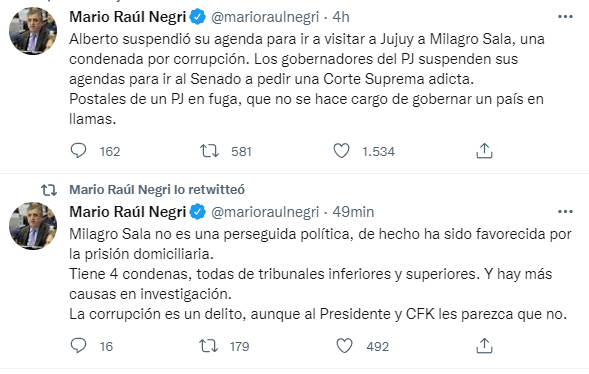Open the 49min timestamp of second tweet

pyautogui.click(x=353, y=212)
